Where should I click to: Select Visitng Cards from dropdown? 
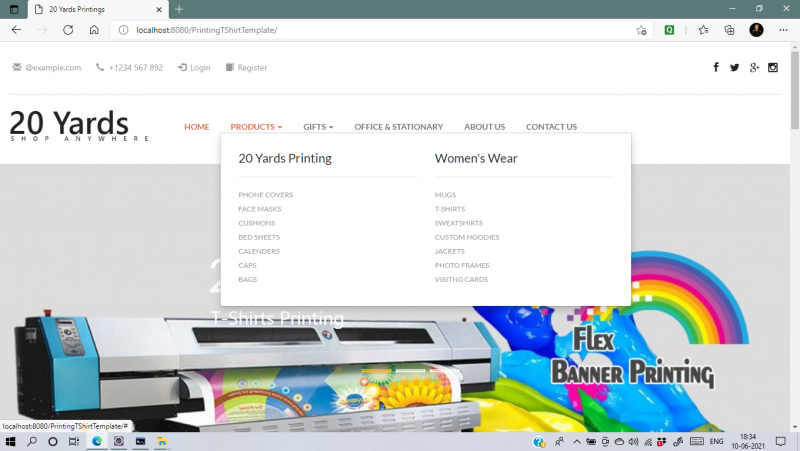pyautogui.click(x=461, y=279)
